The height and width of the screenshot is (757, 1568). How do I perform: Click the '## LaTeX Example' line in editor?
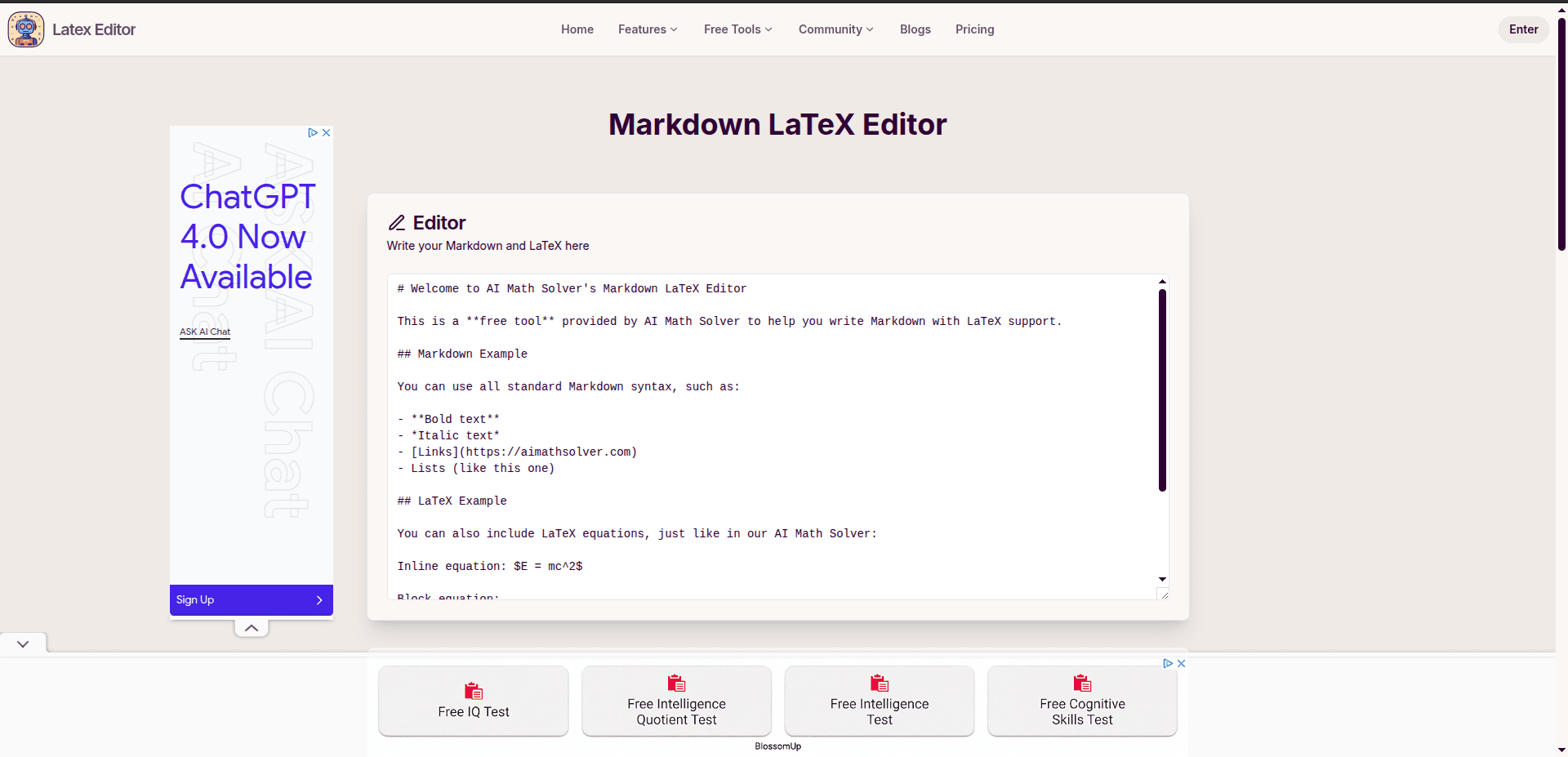tap(452, 501)
